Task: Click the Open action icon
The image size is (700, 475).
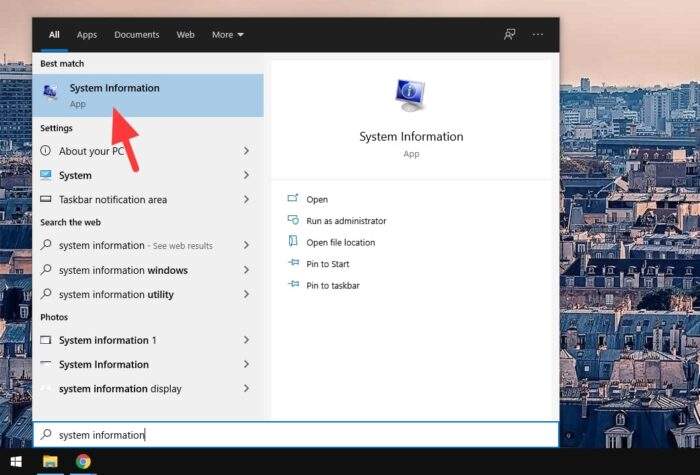Action: 293,198
